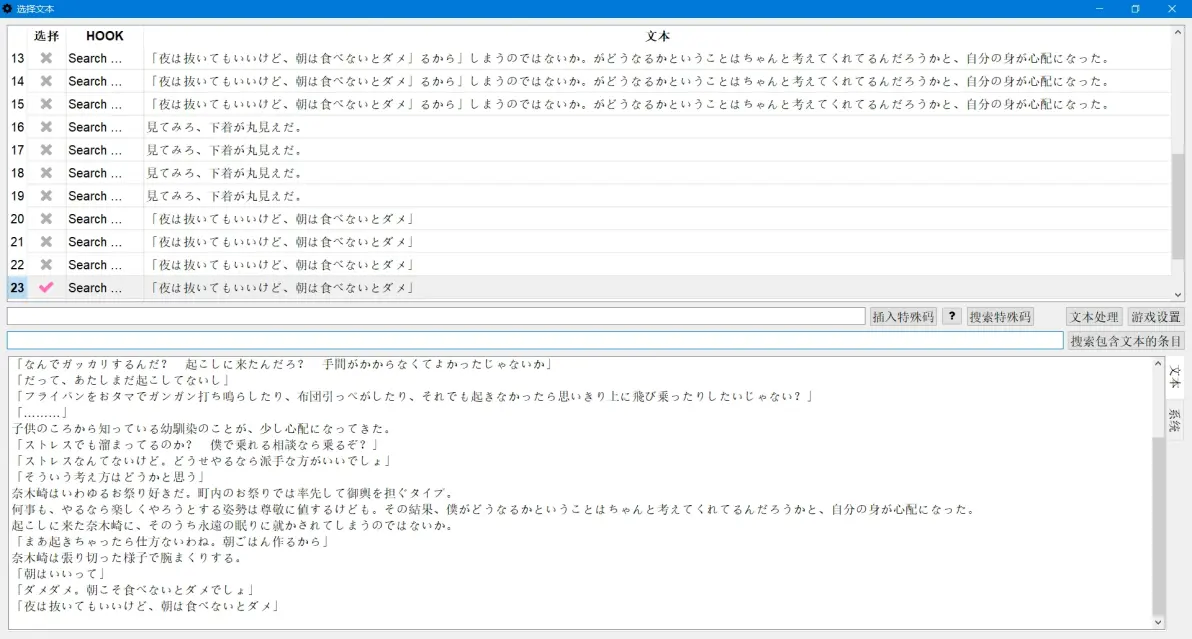Select row number 13 header
This screenshot has width=1192, height=639.
tap(17, 59)
